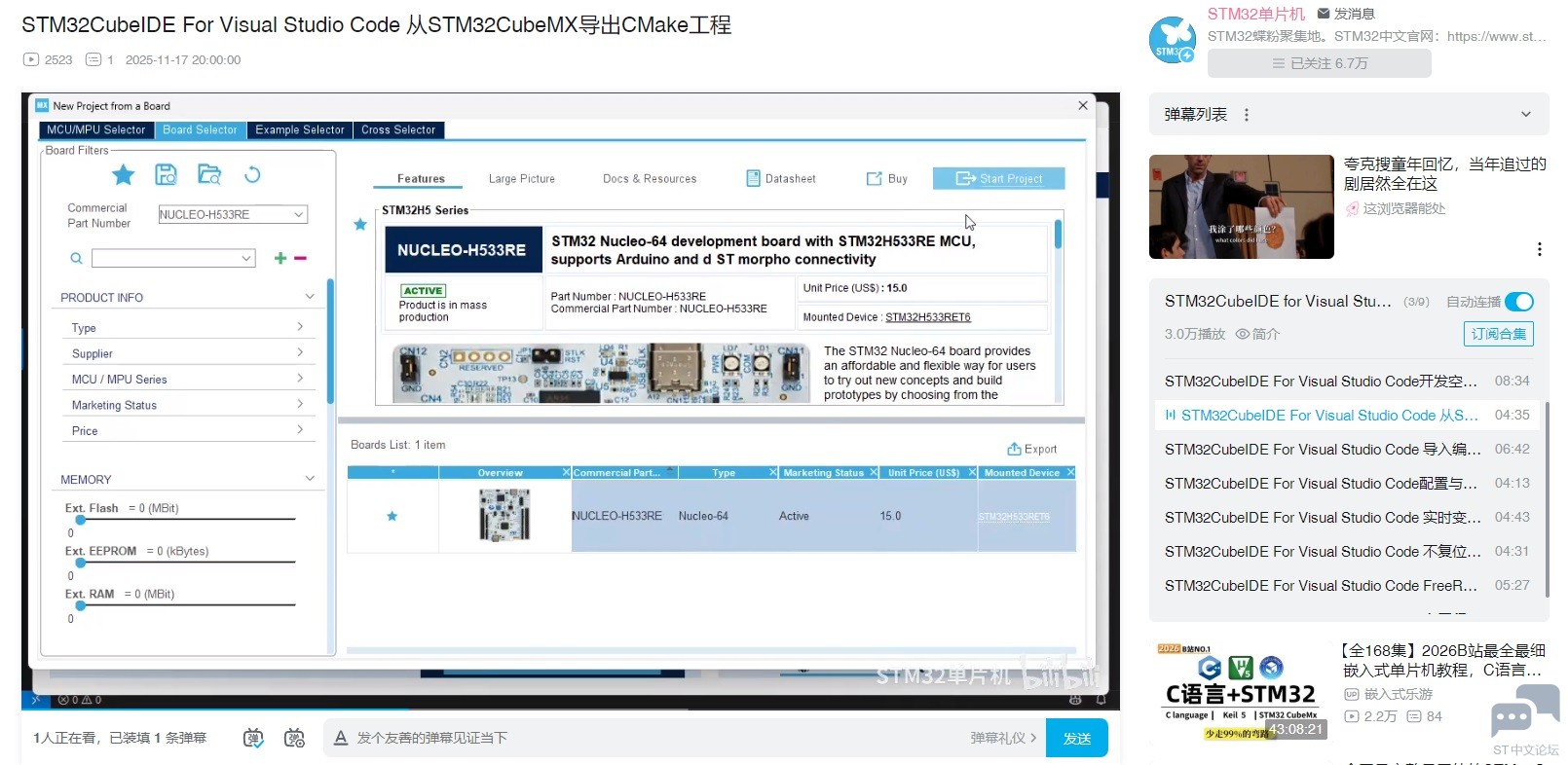Close the Overview column with its X
Image resolution: width=1568 pixels, height=765 pixels.
click(566, 472)
